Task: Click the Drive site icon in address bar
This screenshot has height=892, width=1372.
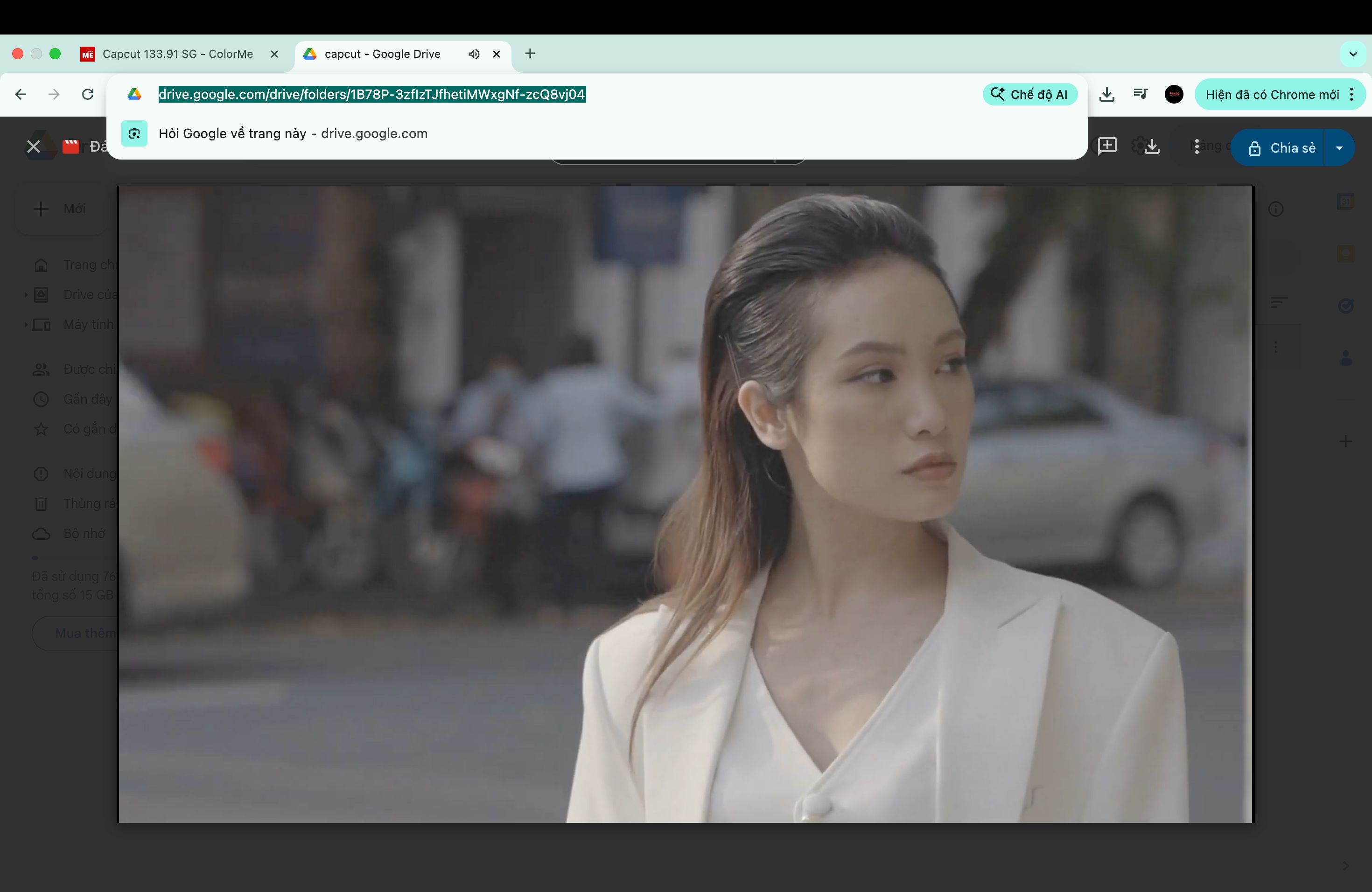Action: click(134, 95)
